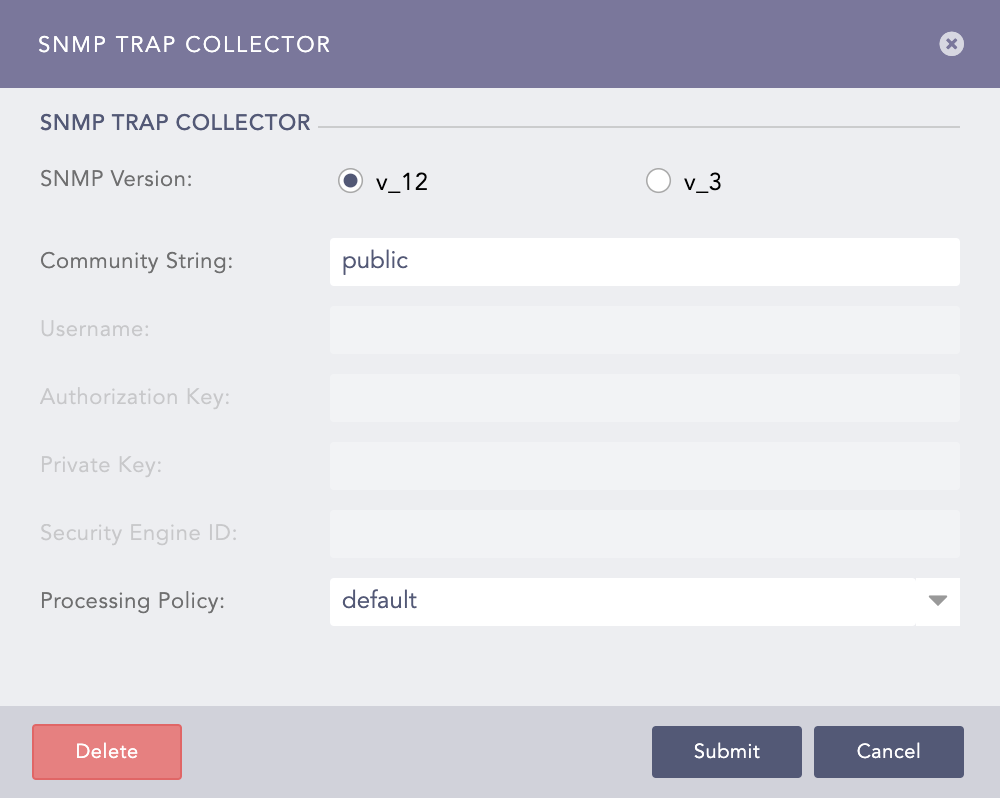
Task: Click the Authorization Key input field
Action: [x=644, y=397]
